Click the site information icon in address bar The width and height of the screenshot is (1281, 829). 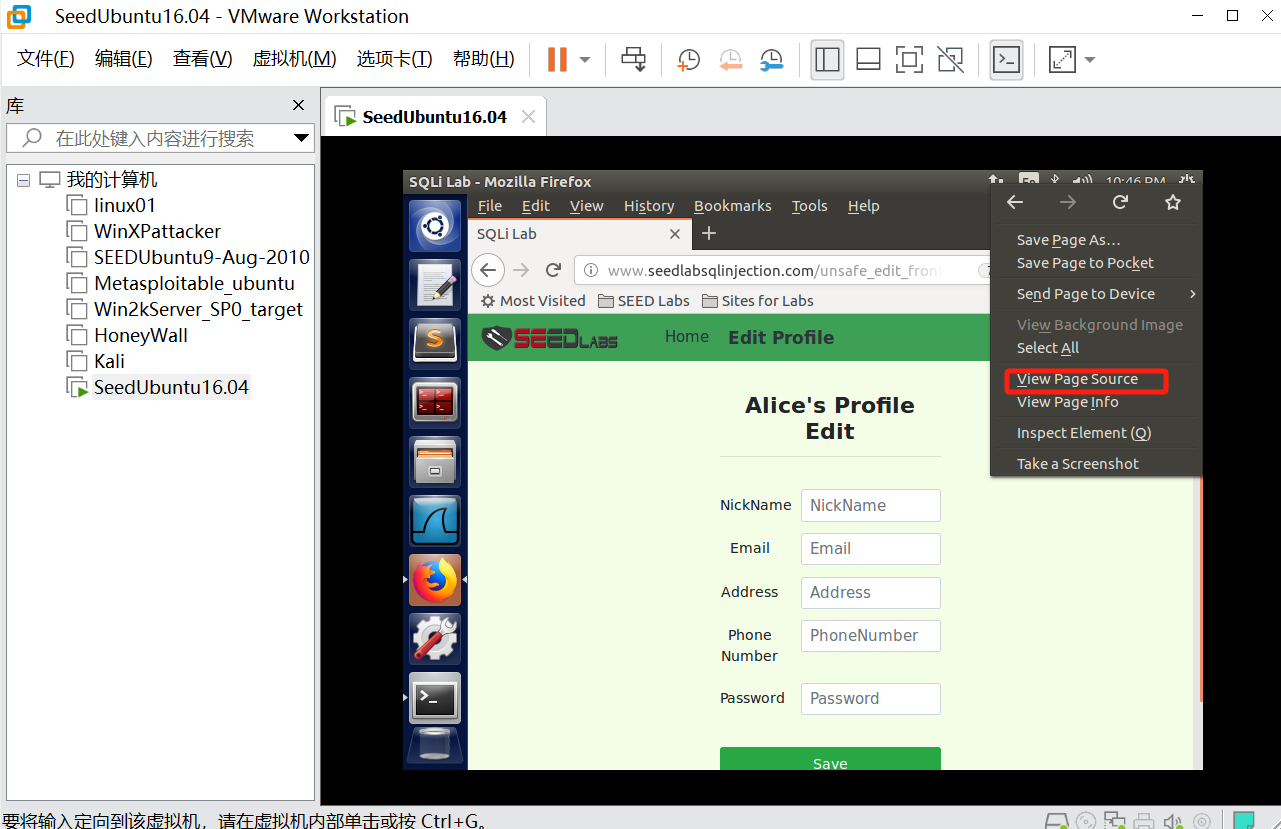click(x=591, y=270)
